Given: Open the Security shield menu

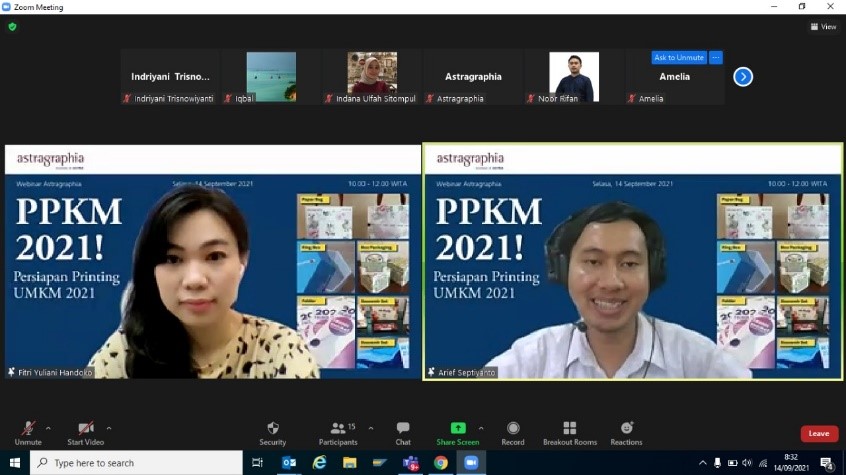Looking at the screenshot, I should pos(272,433).
